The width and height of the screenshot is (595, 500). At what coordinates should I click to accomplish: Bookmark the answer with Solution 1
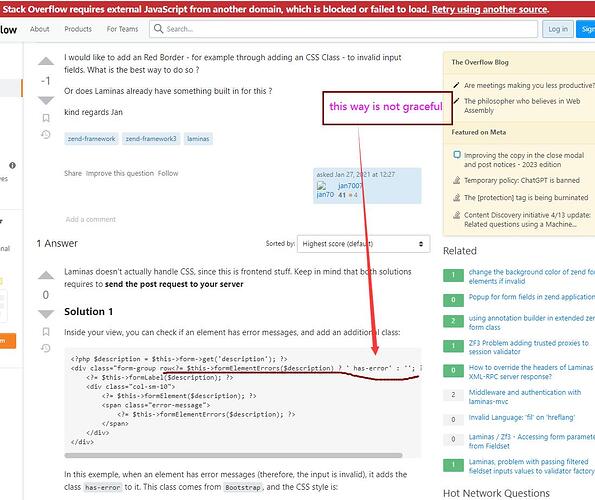click(46, 332)
